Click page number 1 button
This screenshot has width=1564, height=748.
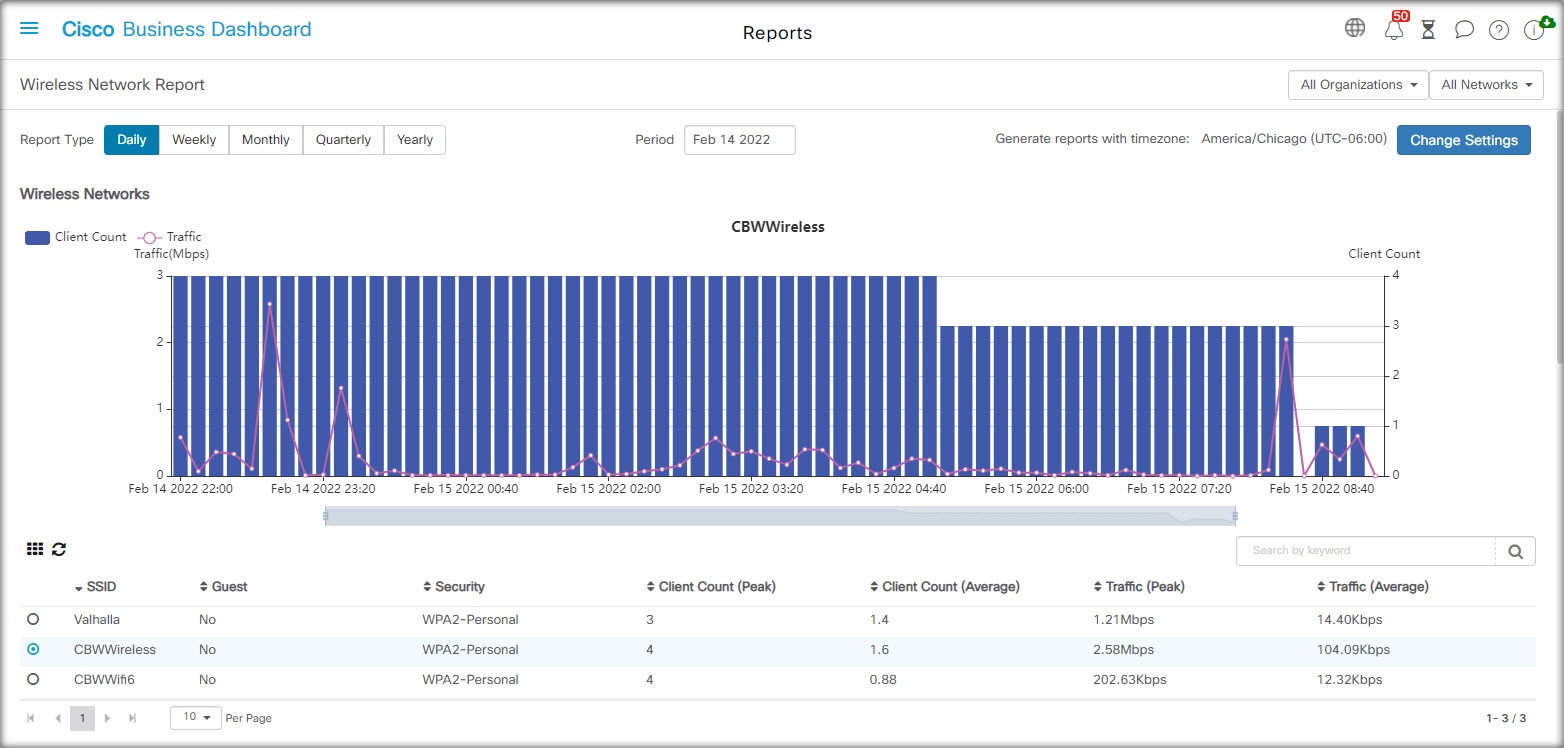[x=82, y=718]
